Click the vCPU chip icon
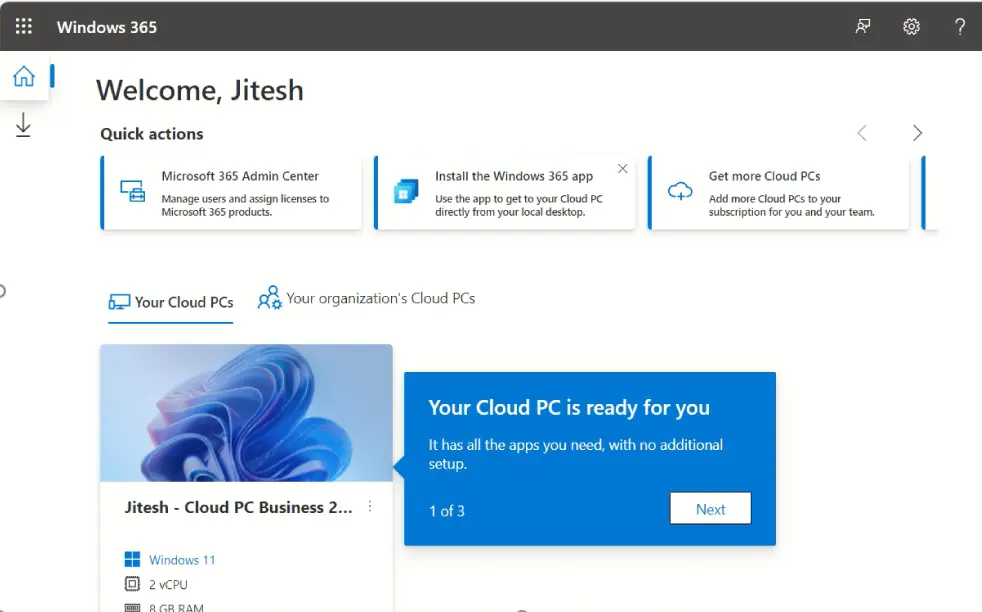Image resolution: width=982 pixels, height=612 pixels. (132, 584)
